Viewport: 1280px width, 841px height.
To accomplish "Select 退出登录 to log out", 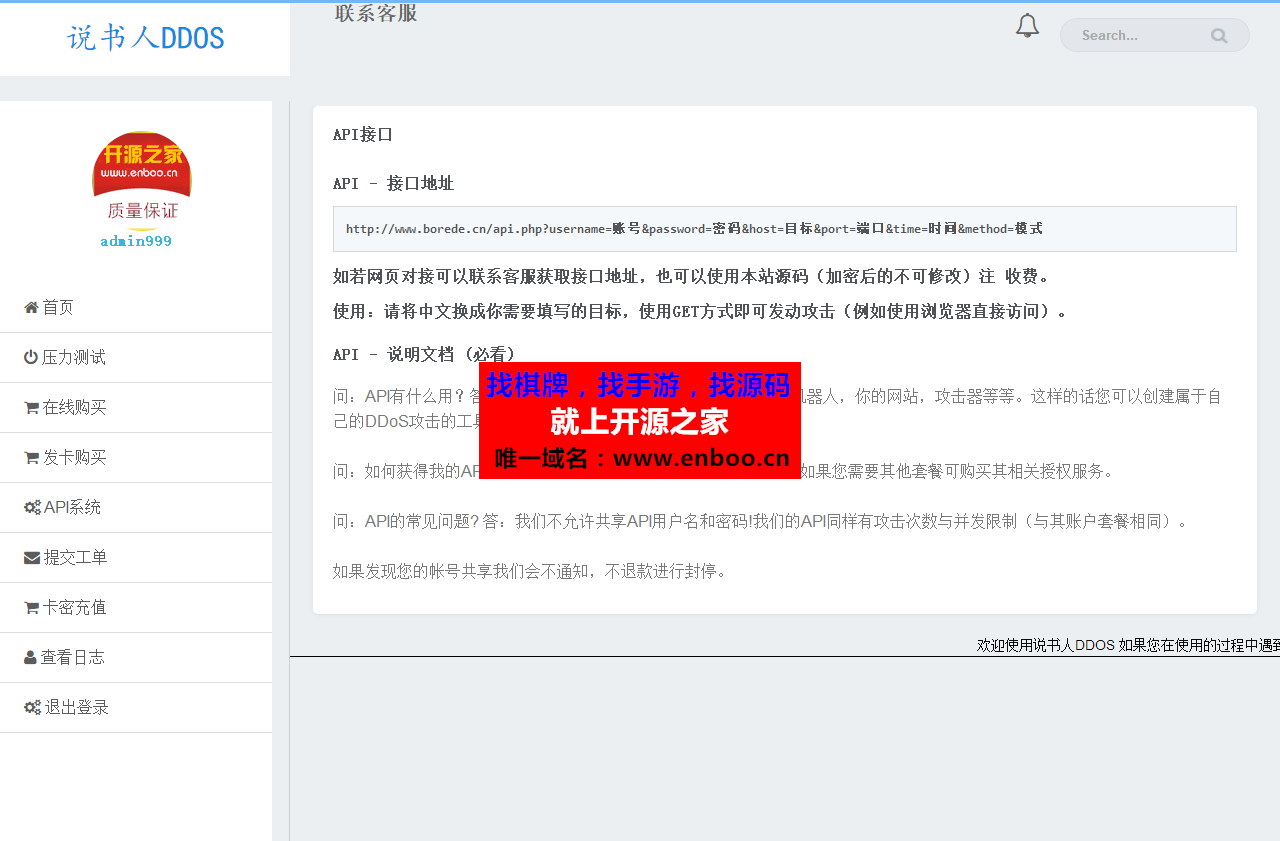I will point(136,708).
